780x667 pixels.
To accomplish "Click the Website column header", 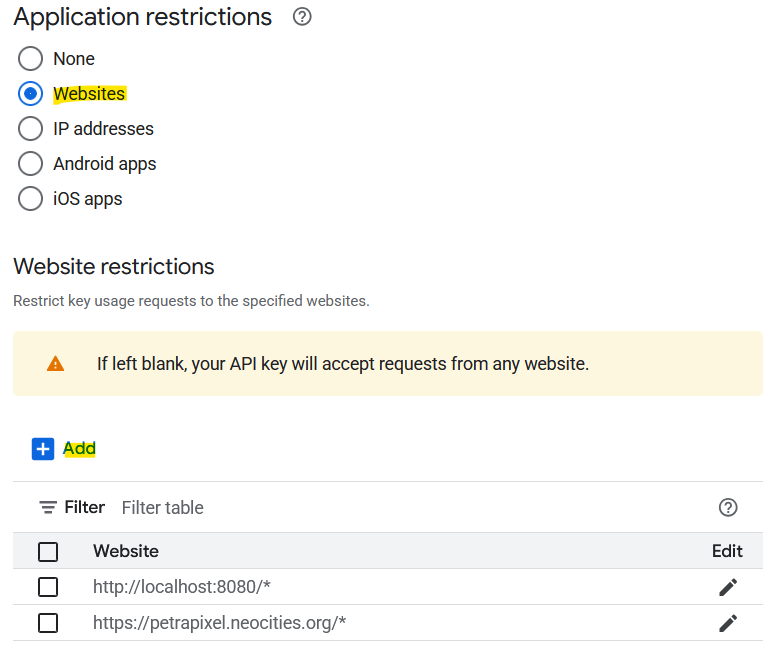I will (x=126, y=551).
